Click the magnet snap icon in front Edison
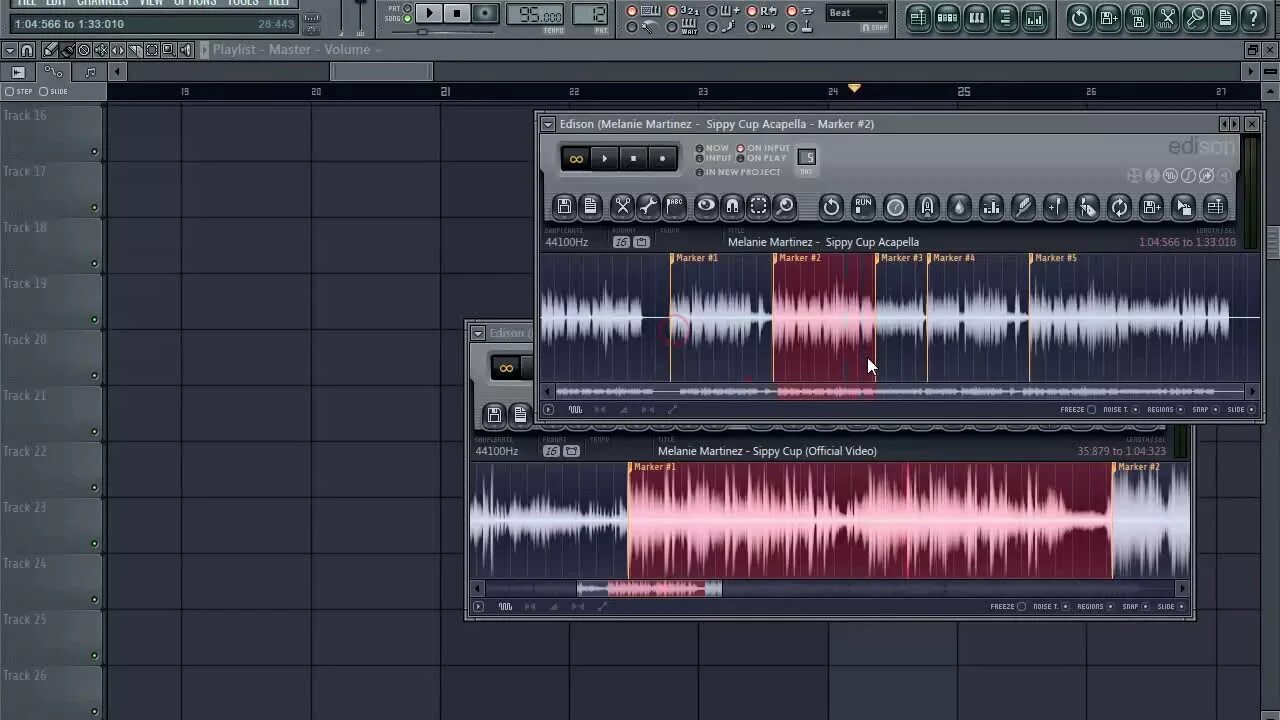Image resolution: width=1280 pixels, height=720 pixels. coord(732,207)
